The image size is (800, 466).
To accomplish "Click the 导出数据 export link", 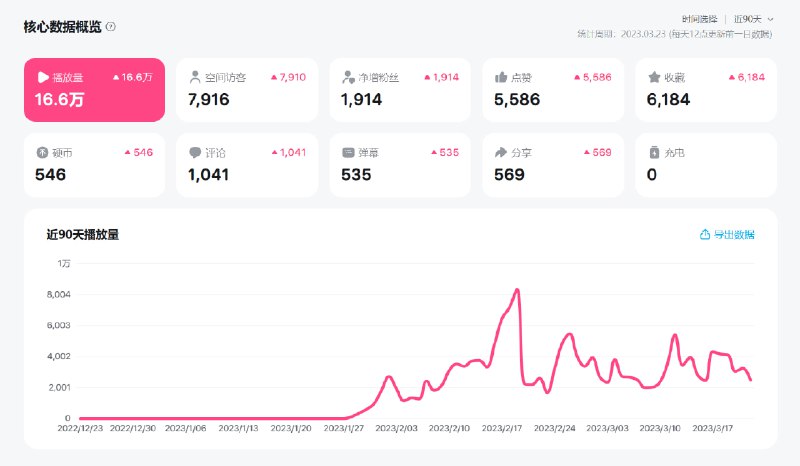I will [x=727, y=235].
